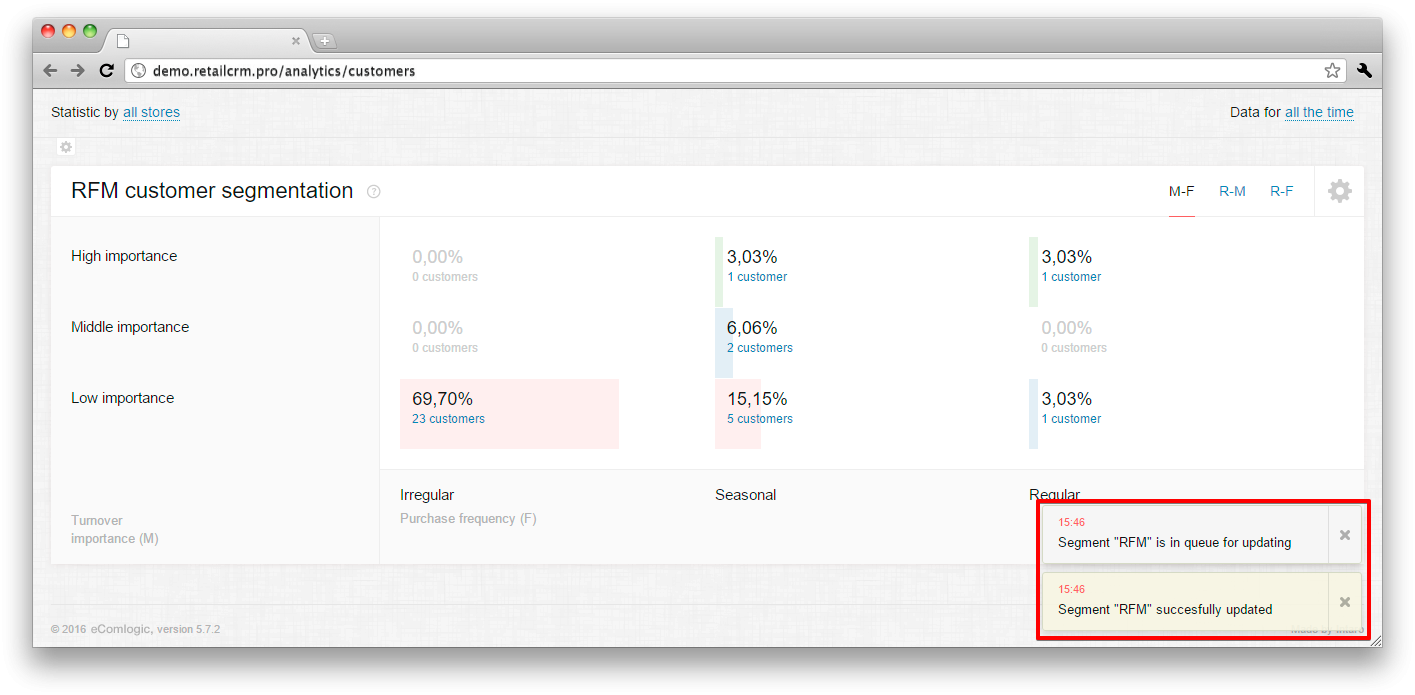Image resolution: width=1415 pixels, height=695 pixels.
Task: Click the 6,06% value
Action: (x=752, y=328)
